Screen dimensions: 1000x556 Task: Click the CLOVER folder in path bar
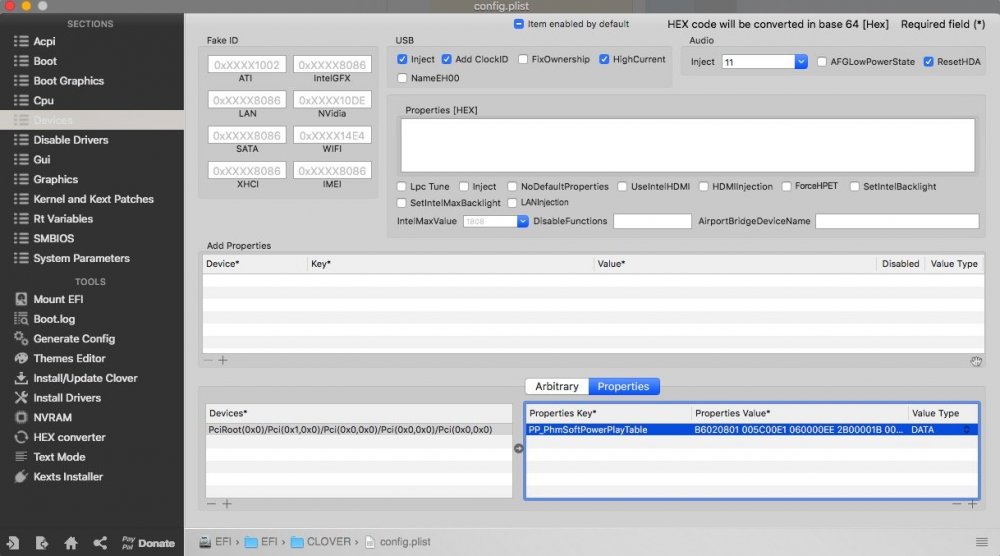click(321, 542)
